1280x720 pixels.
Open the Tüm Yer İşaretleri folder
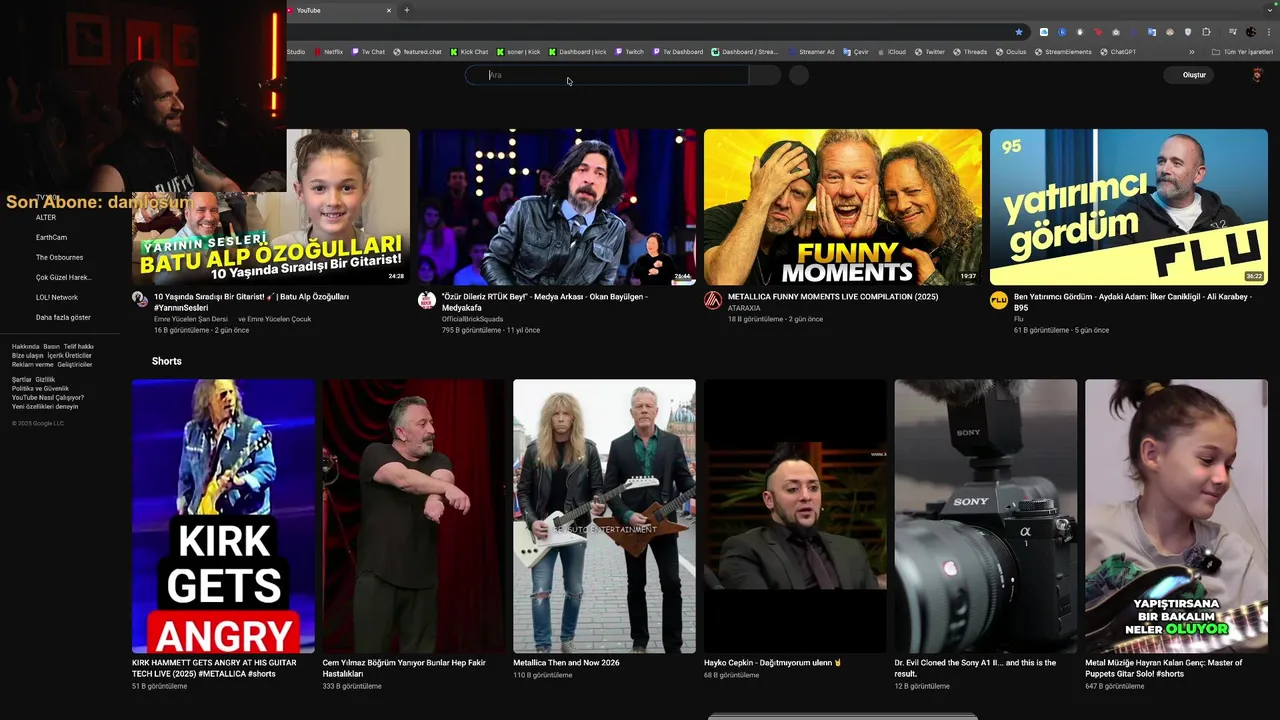[1242, 52]
